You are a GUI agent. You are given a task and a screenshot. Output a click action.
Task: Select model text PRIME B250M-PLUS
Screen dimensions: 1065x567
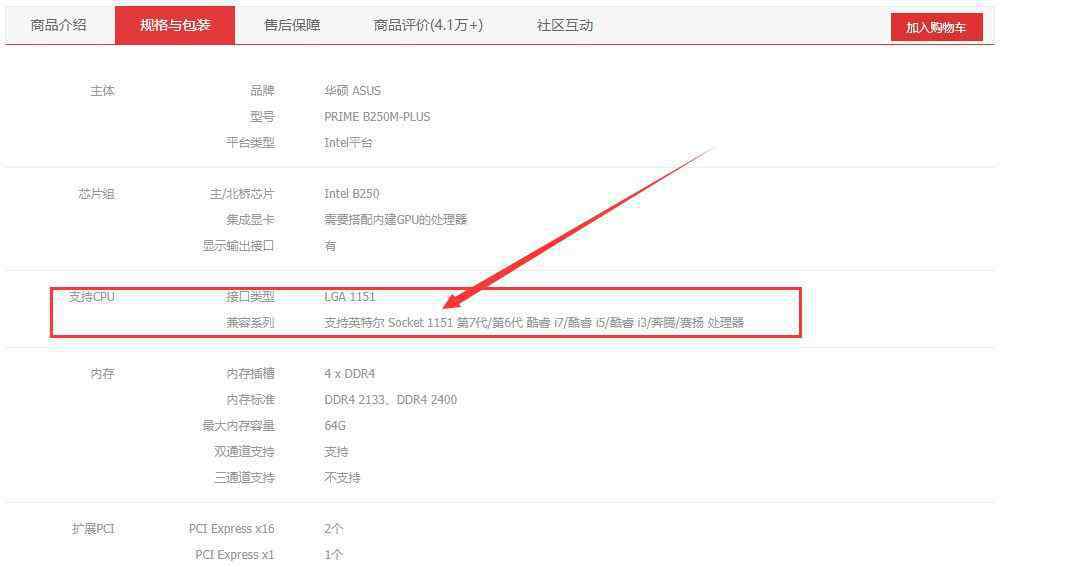click(377, 117)
